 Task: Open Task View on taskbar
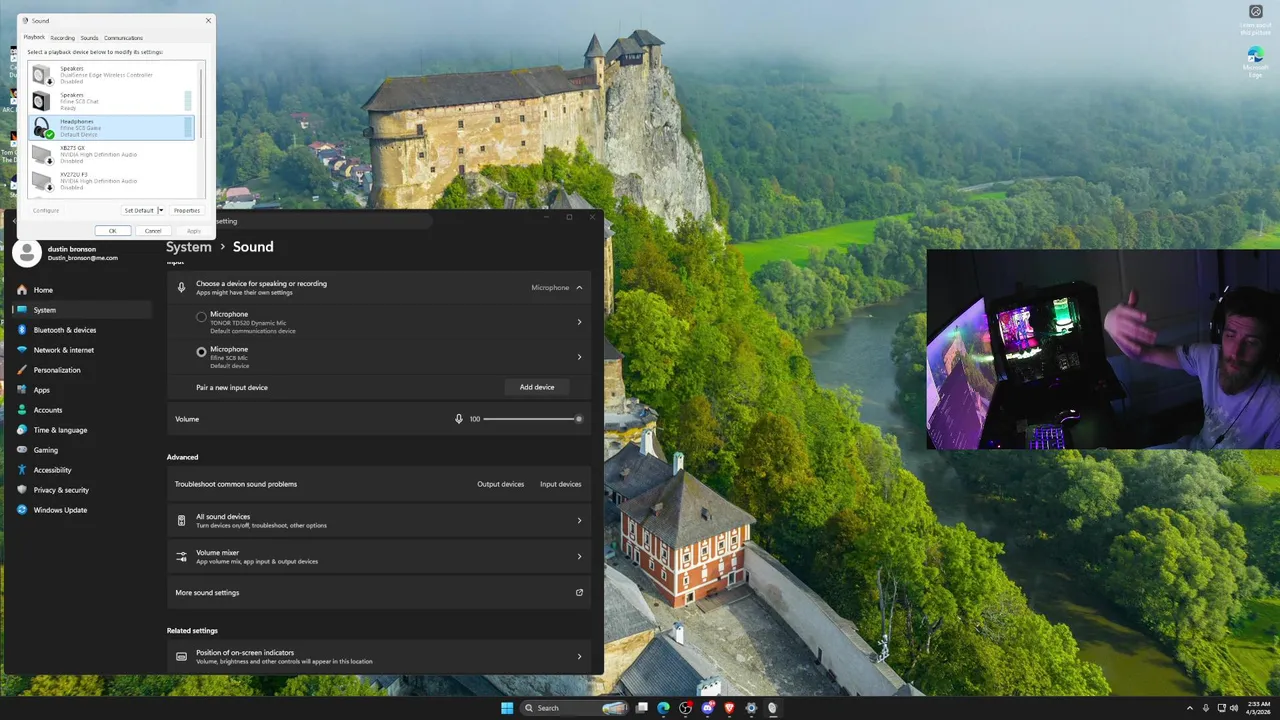pyautogui.click(x=641, y=708)
